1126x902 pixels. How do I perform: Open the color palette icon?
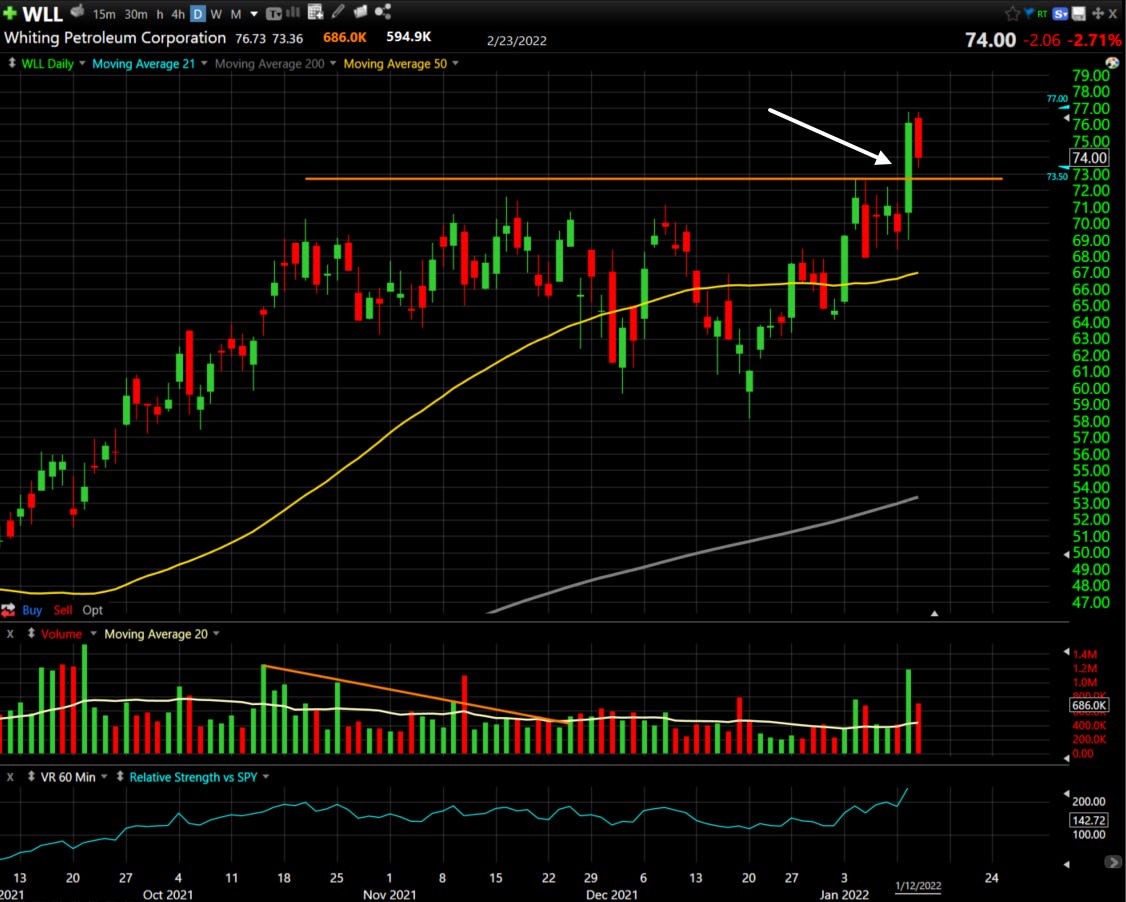[x=1112, y=63]
